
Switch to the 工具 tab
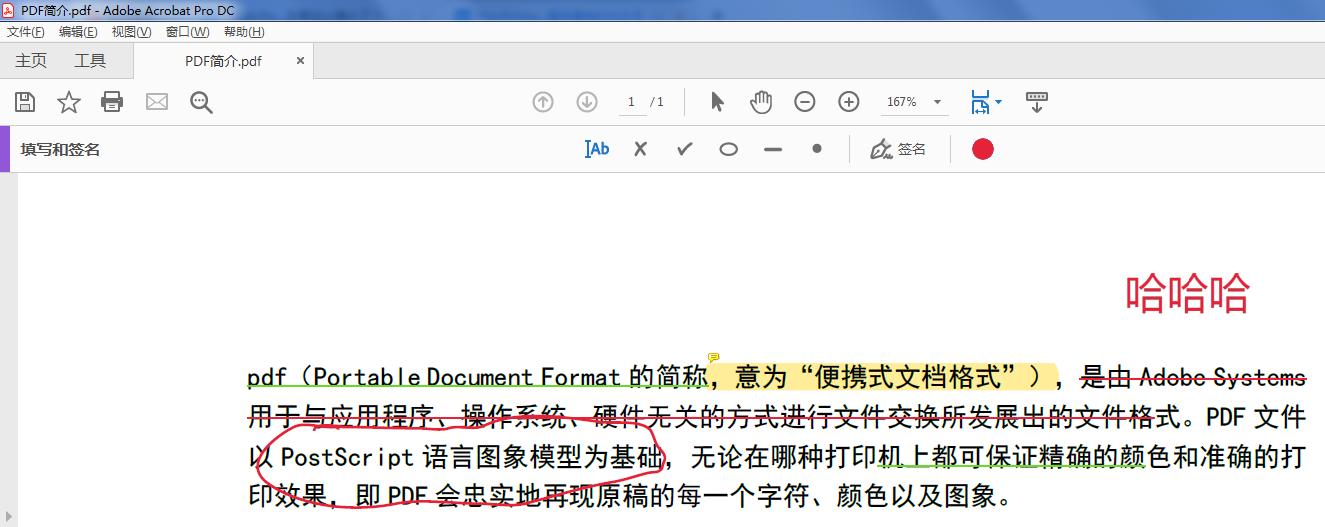pos(90,61)
